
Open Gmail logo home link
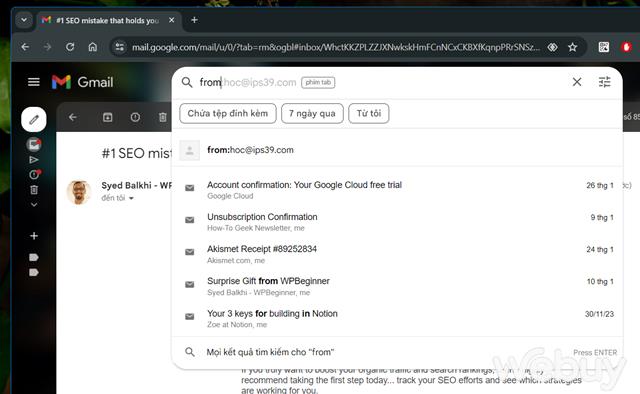pyautogui.click(x=82, y=82)
